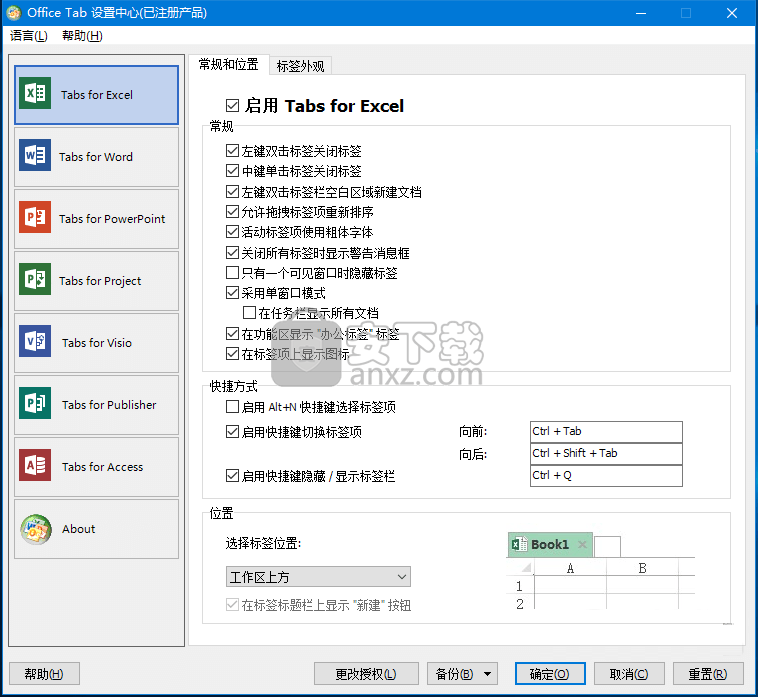758x697 pixels.
Task: Open the 语言(L) menu
Action: click(x=29, y=36)
